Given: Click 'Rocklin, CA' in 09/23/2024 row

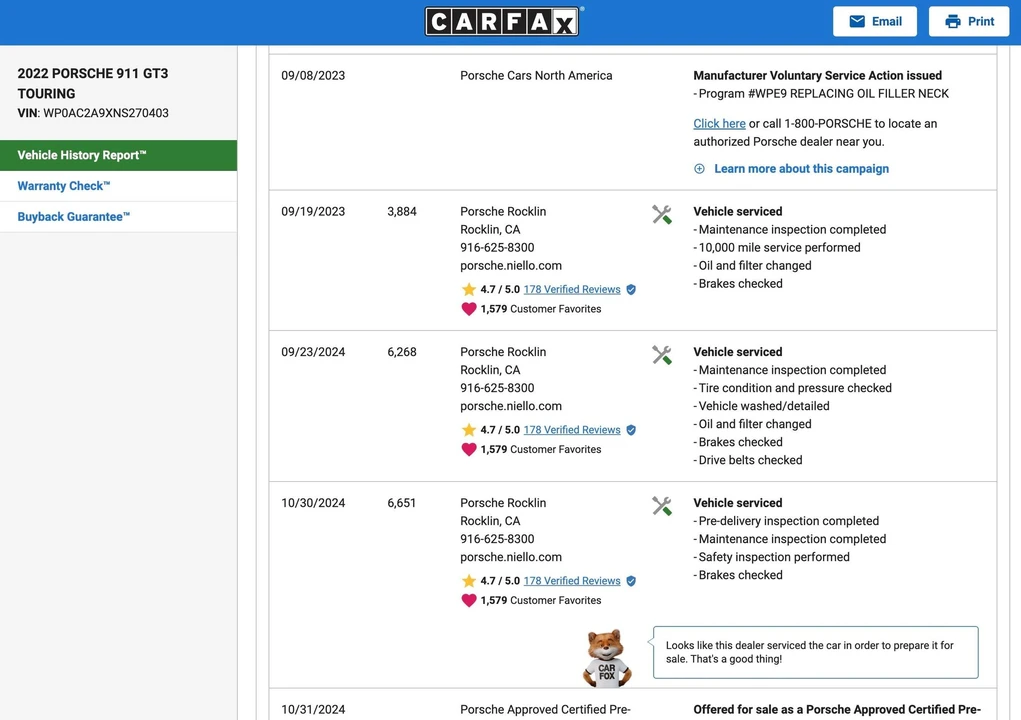Looking at the screenshot, I should (x=490, y=370).
